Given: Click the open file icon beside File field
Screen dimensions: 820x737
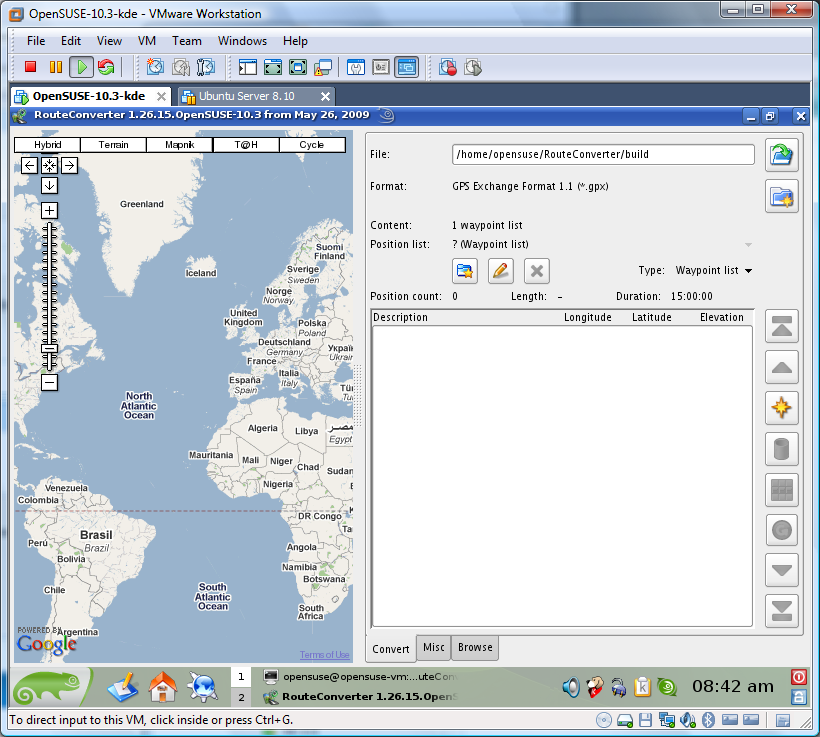Looking at the screenshot, I should [781, 154].
